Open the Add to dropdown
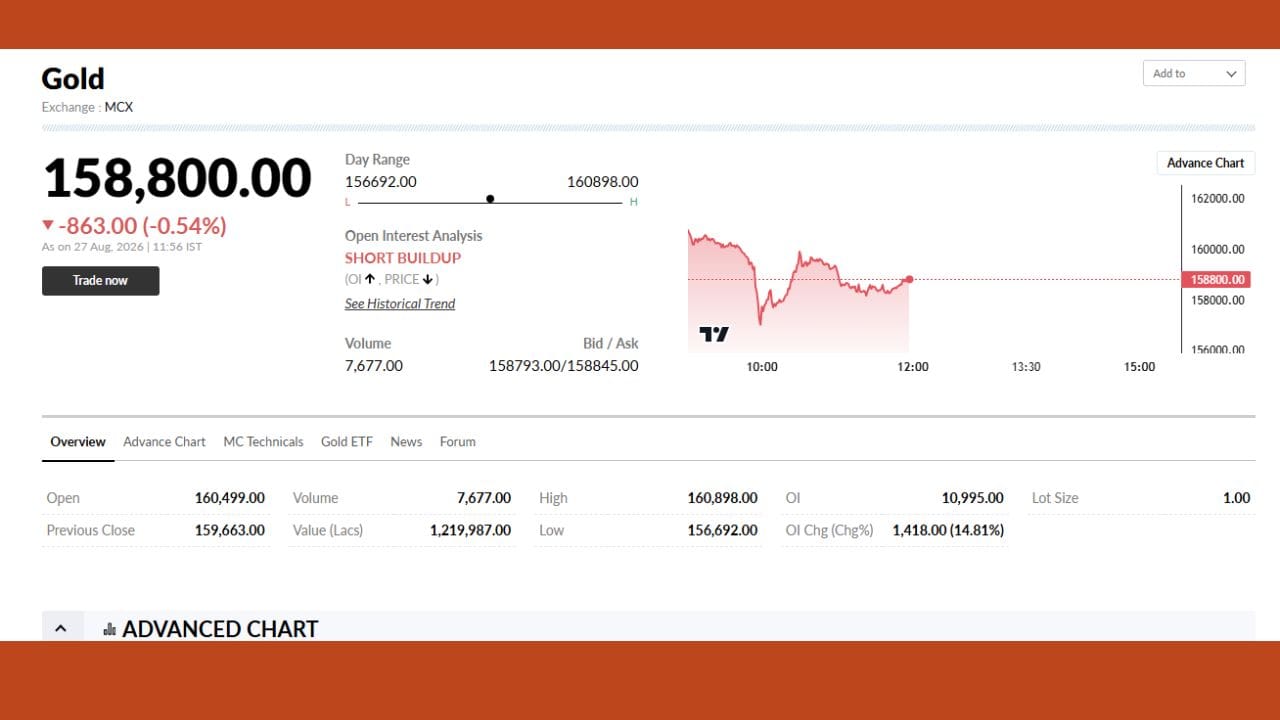This screenshot has width=1280, height=720. [x=1194, y=73]
